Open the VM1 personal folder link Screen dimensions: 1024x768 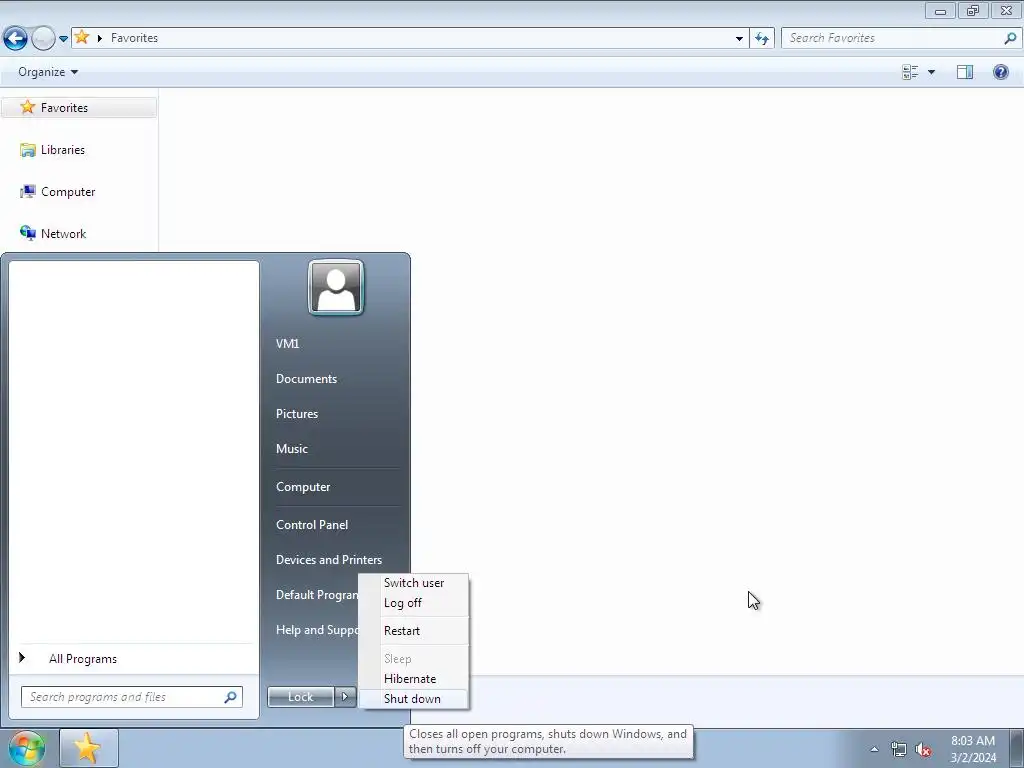tap(287, 344)
